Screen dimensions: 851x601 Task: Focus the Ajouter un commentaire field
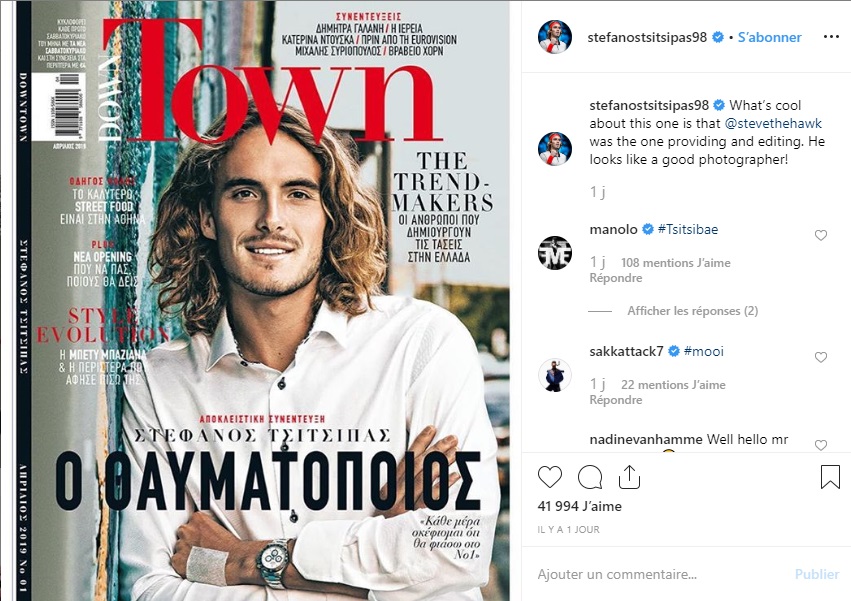659,574
